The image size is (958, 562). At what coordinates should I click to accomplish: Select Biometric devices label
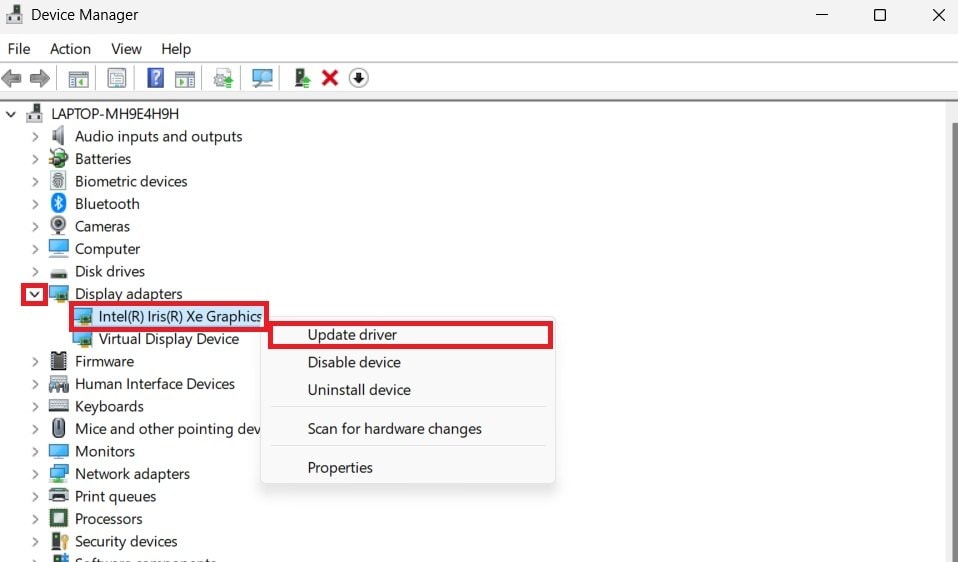[131, 181]
